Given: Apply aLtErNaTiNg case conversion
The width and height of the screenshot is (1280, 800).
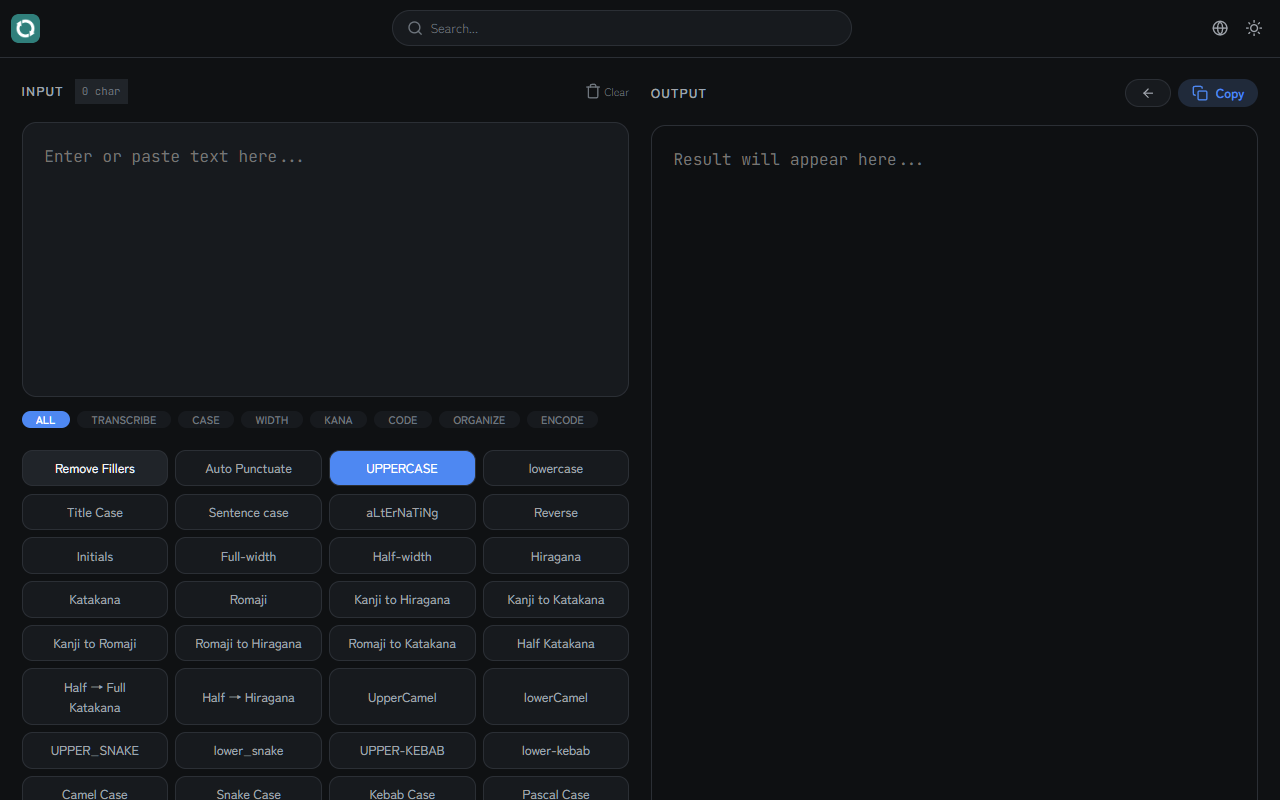Looking at the screenshot, I should click(x=402, y=512).
